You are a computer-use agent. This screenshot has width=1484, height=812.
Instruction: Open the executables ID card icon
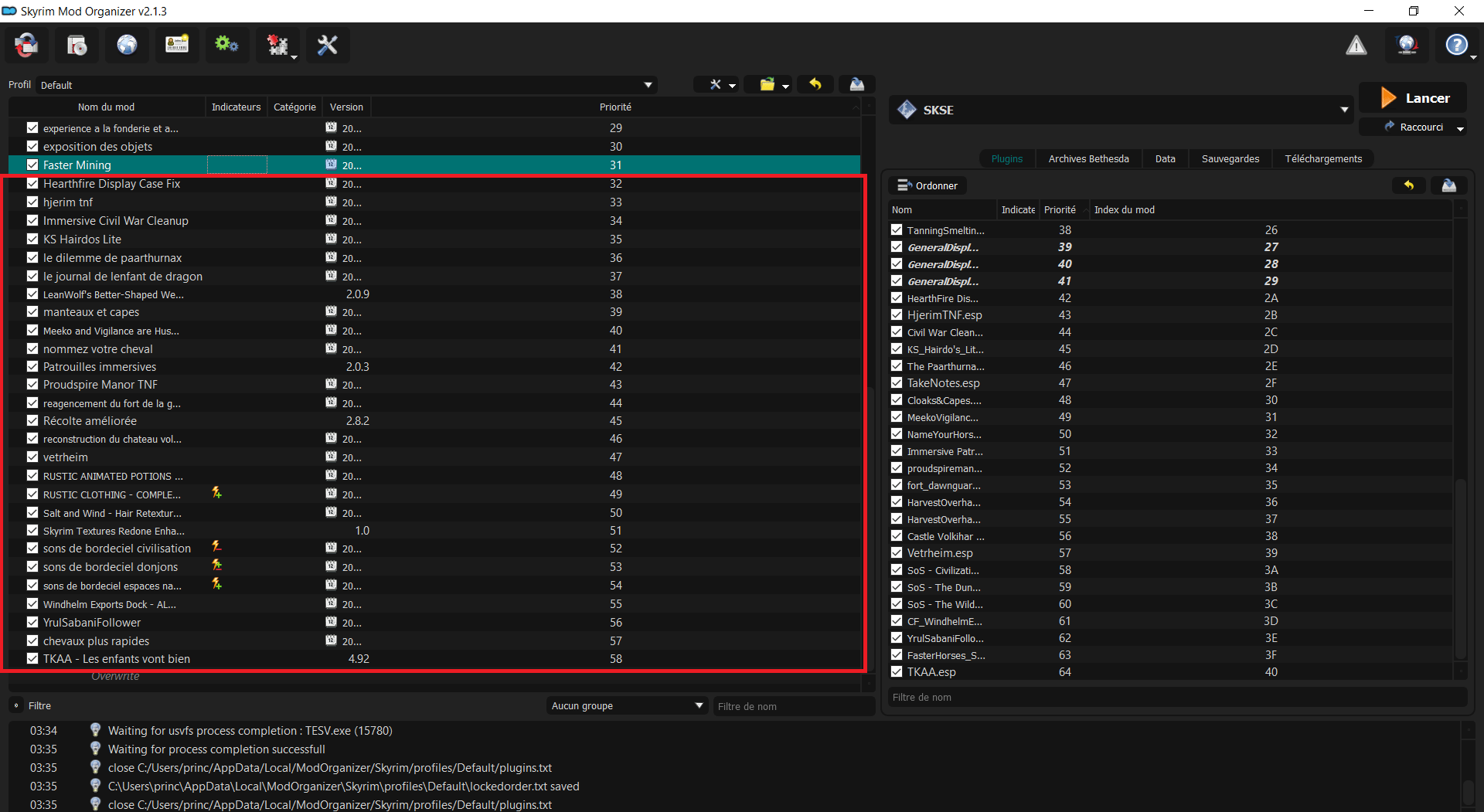[x=177, y=46]
